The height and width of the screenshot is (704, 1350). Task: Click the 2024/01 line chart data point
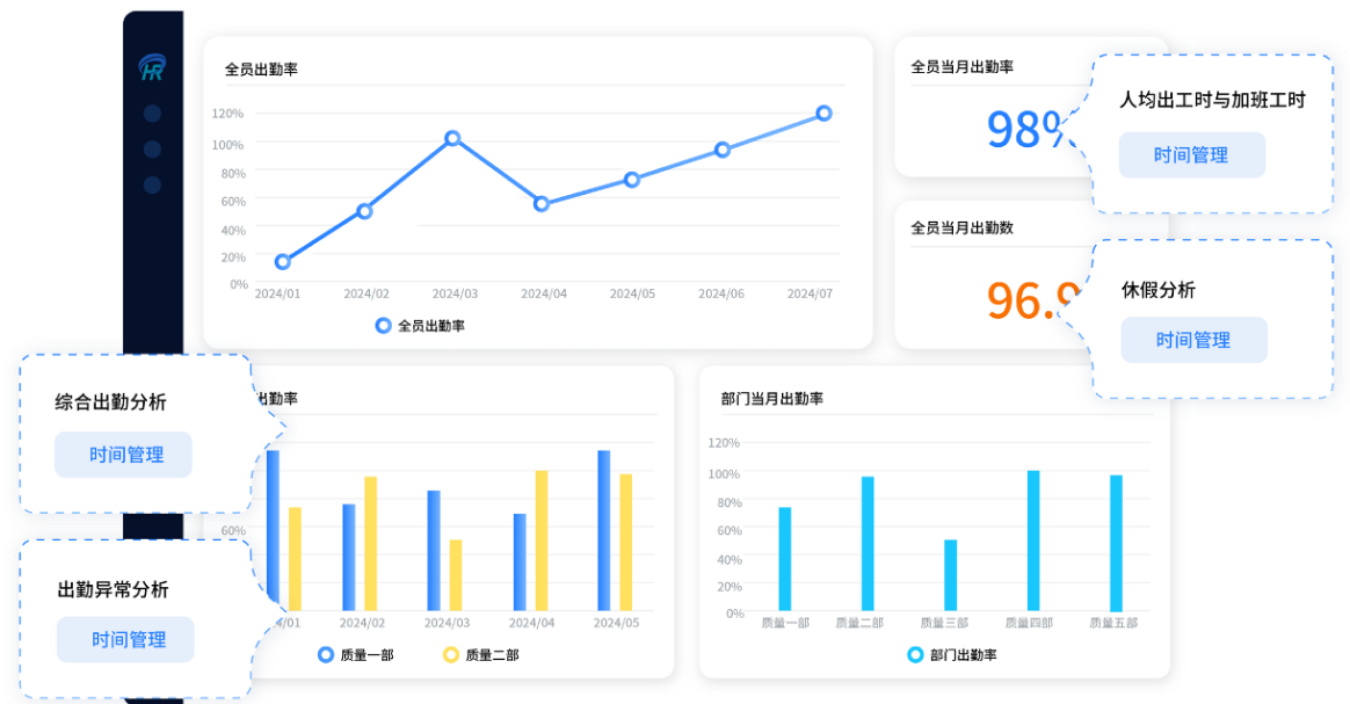pyautogui.click(x=282, y=262)
